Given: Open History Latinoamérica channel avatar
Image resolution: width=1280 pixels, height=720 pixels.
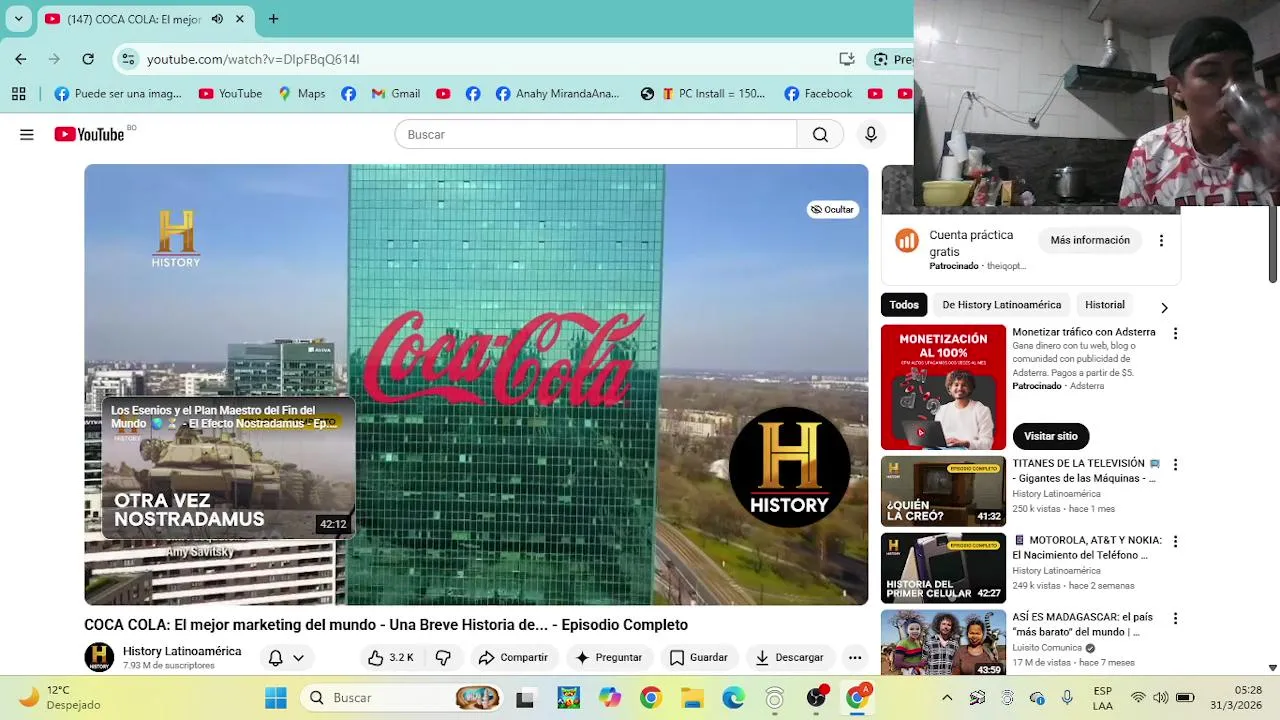Looking at the screenshot, I should [99, 657].
